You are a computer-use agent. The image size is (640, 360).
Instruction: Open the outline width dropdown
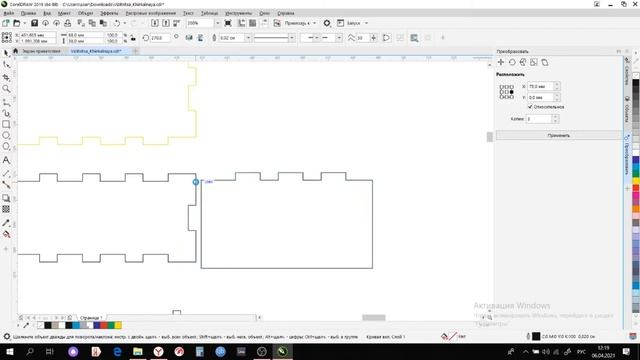tap(248, 38)
